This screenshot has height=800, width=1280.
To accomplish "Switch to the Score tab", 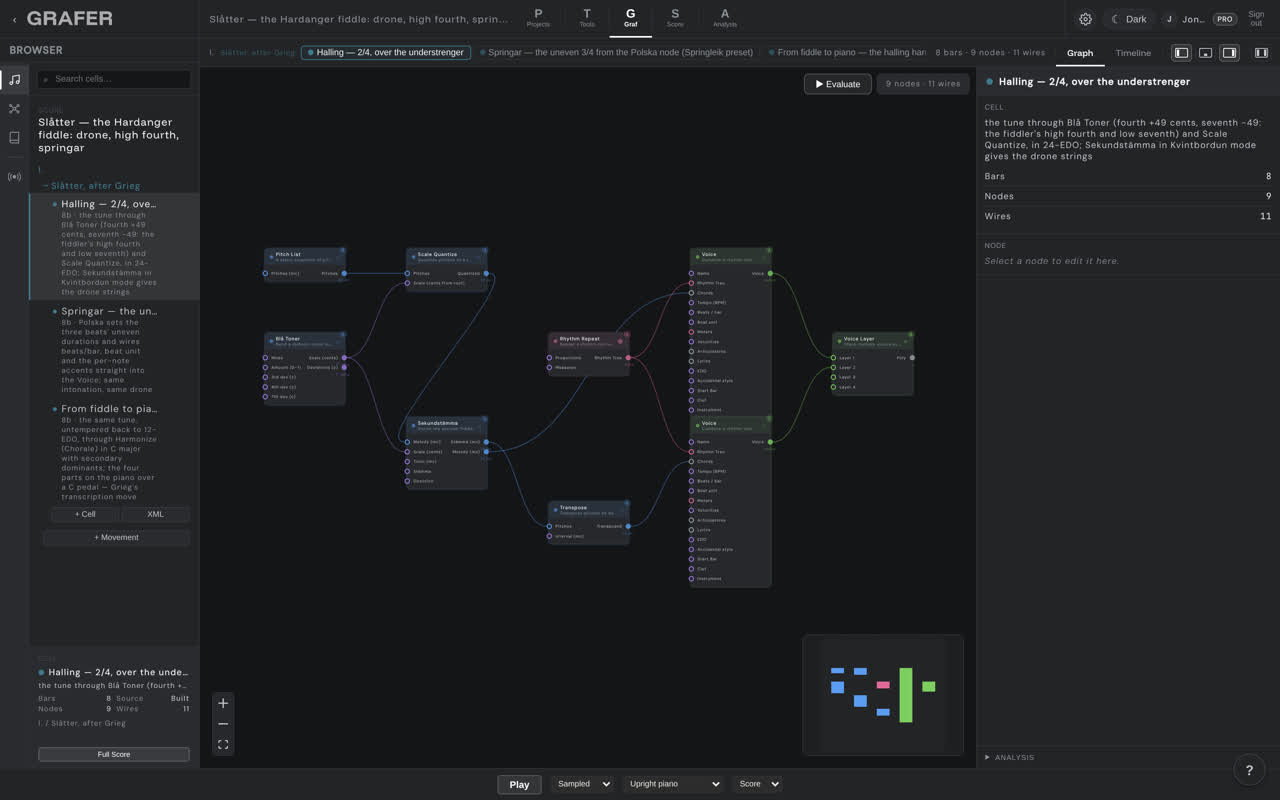I will point(675,18).
